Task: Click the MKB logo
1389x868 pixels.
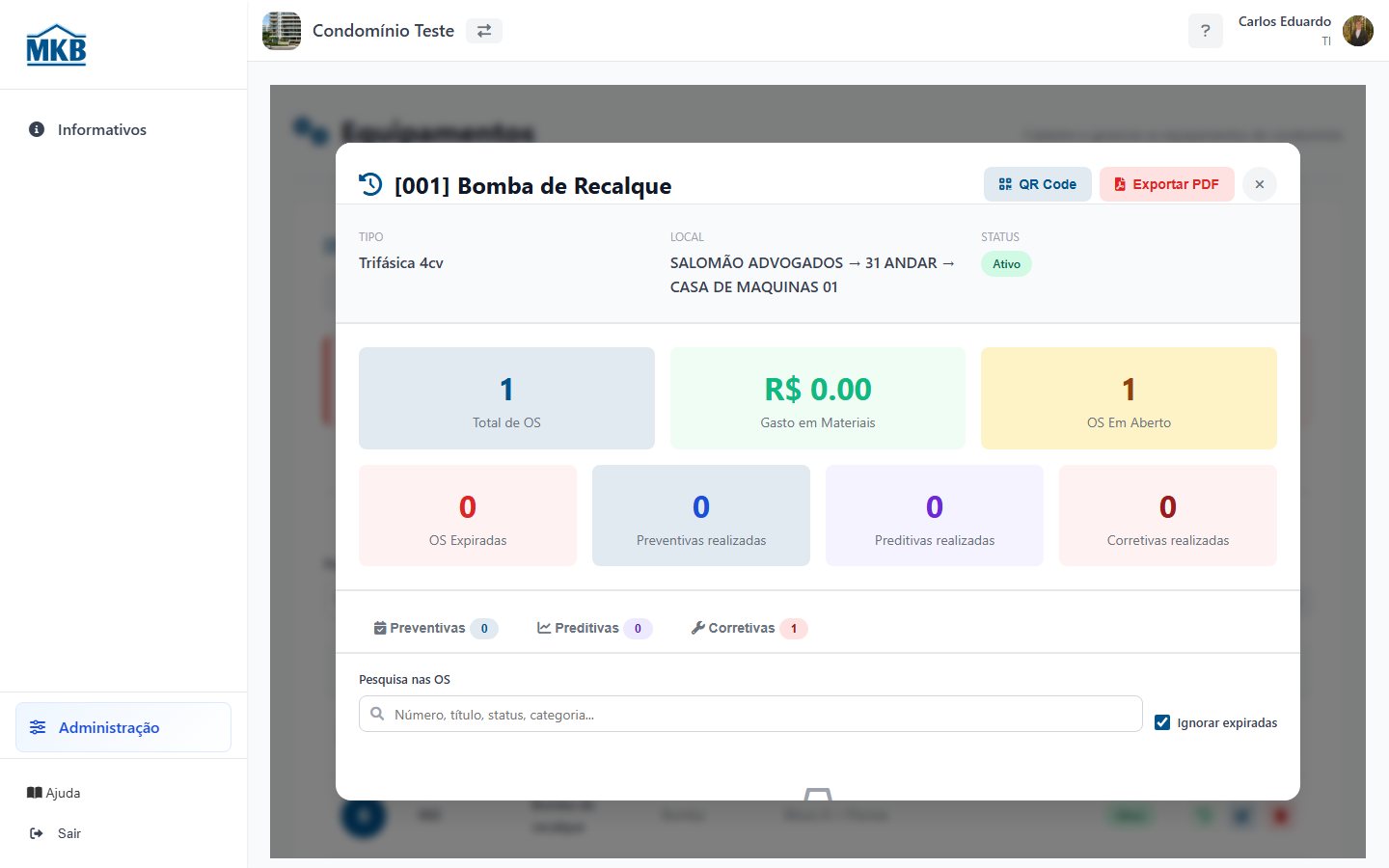Action: (x=56, y=45)
